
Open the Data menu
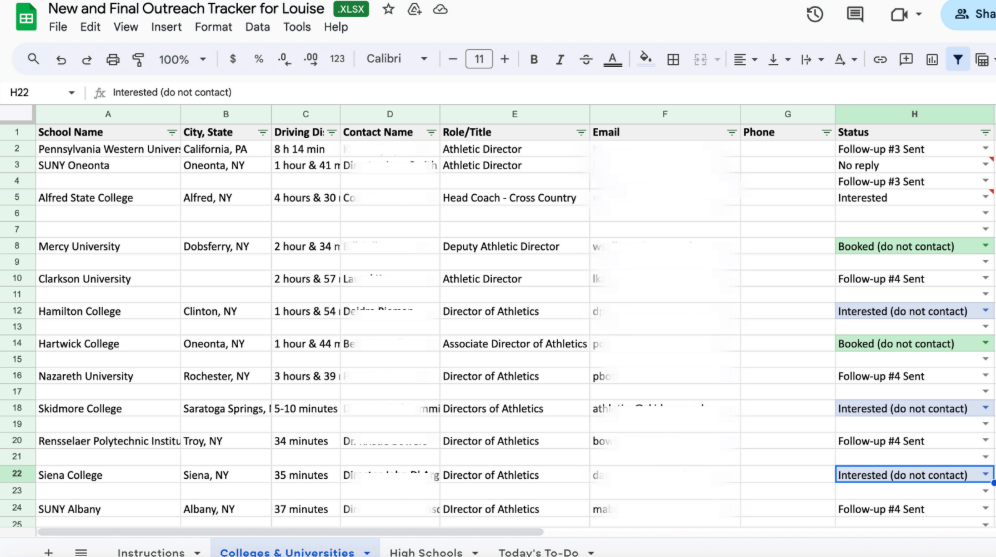pyautogui.click(x=257, y=27)
